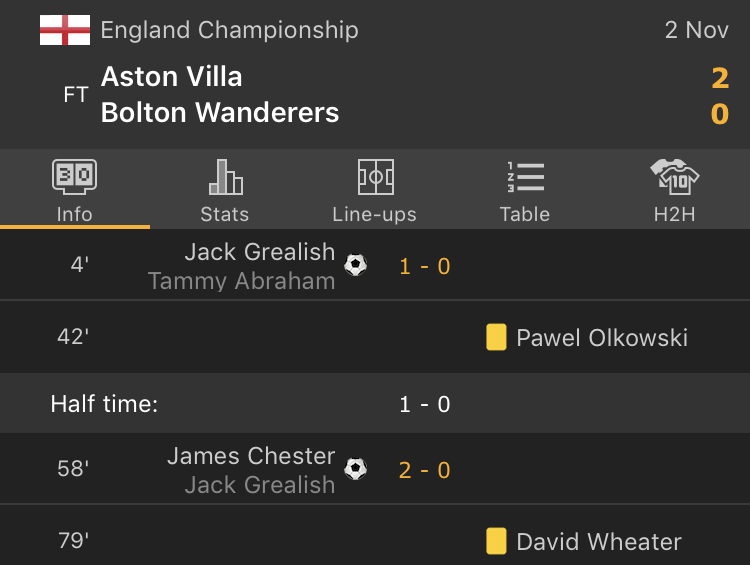Tap the H2H jerseys icon
Screen dimensions: 750x565
click(675, 177)
